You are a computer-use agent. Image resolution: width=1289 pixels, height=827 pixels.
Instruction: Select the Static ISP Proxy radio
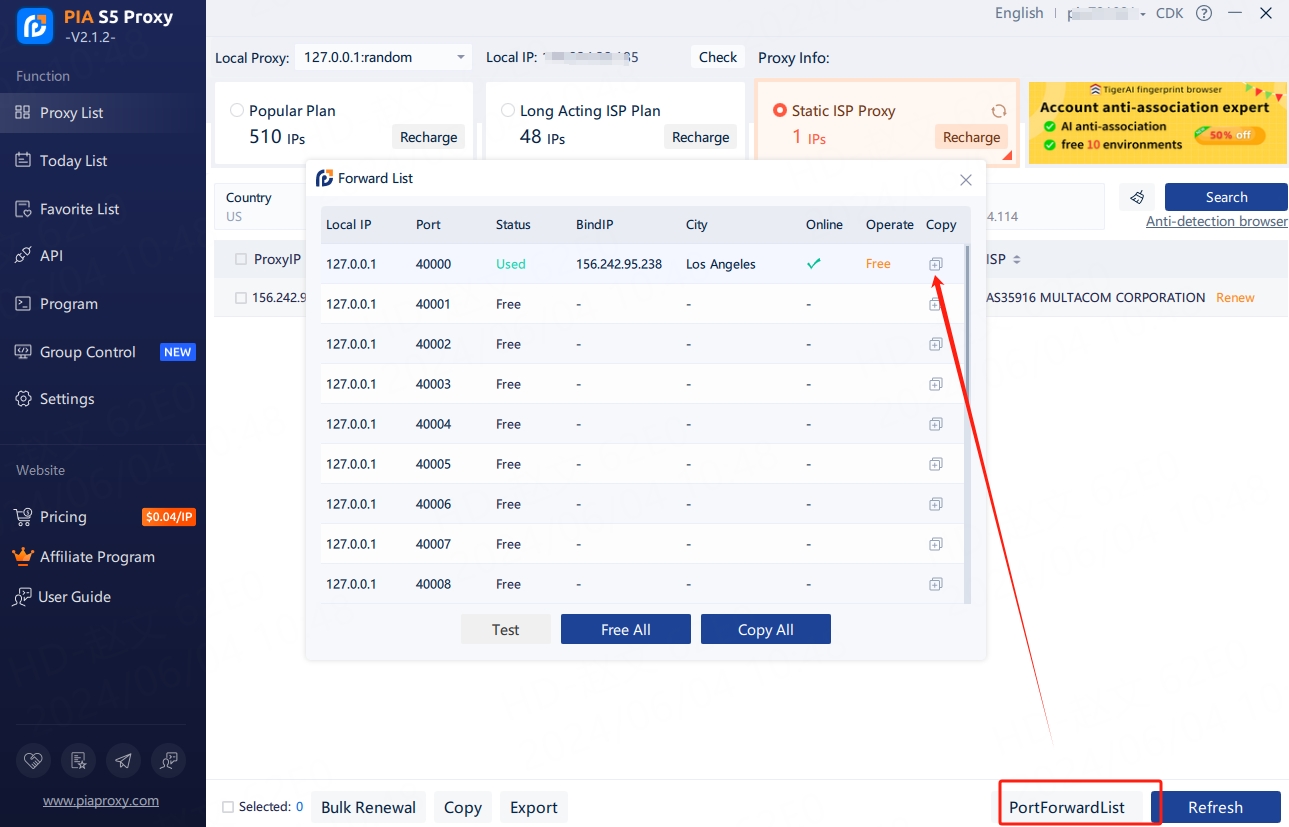click(780, 110)
